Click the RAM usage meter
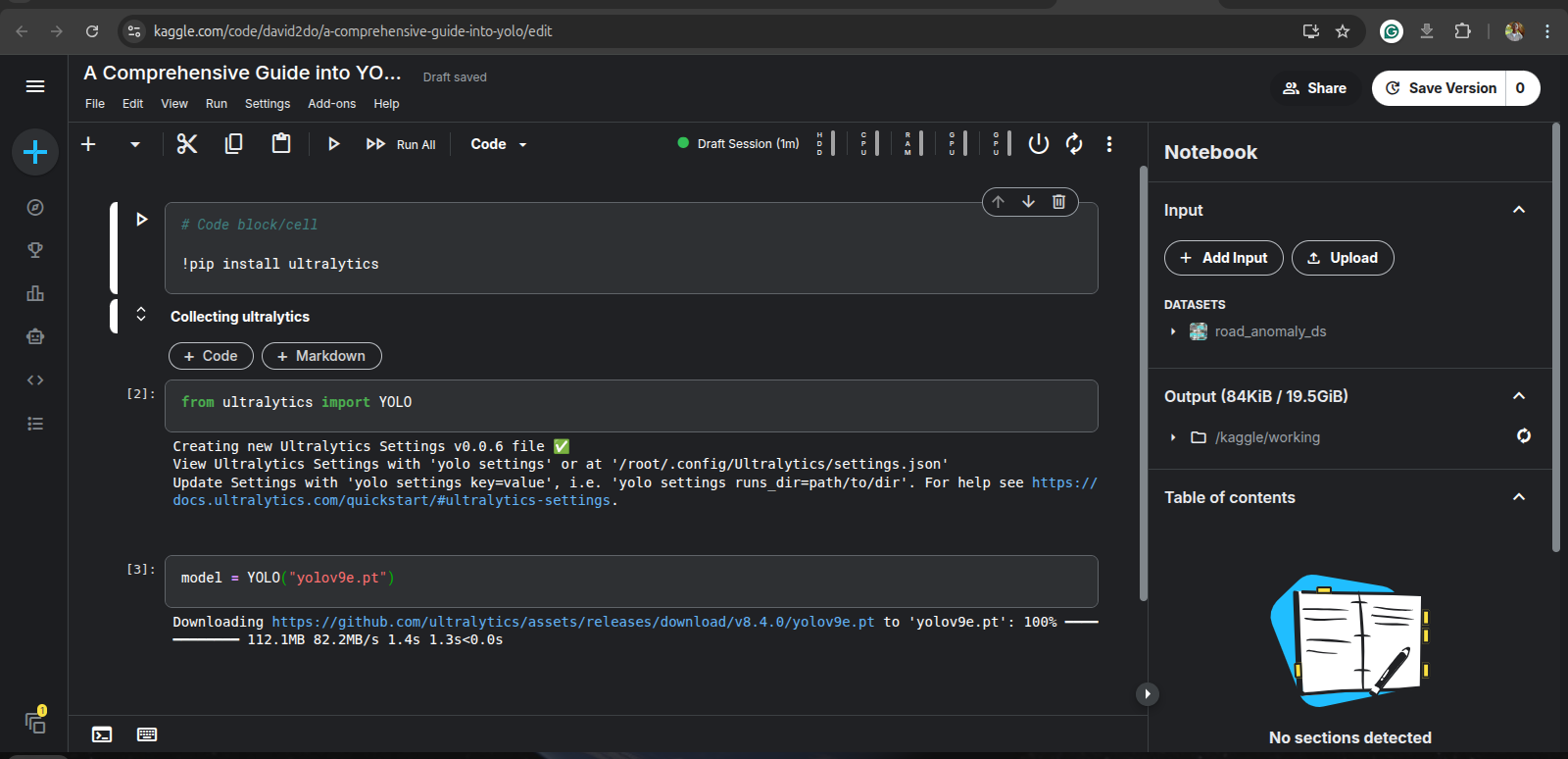1568x759 pixels. [913, 144]
